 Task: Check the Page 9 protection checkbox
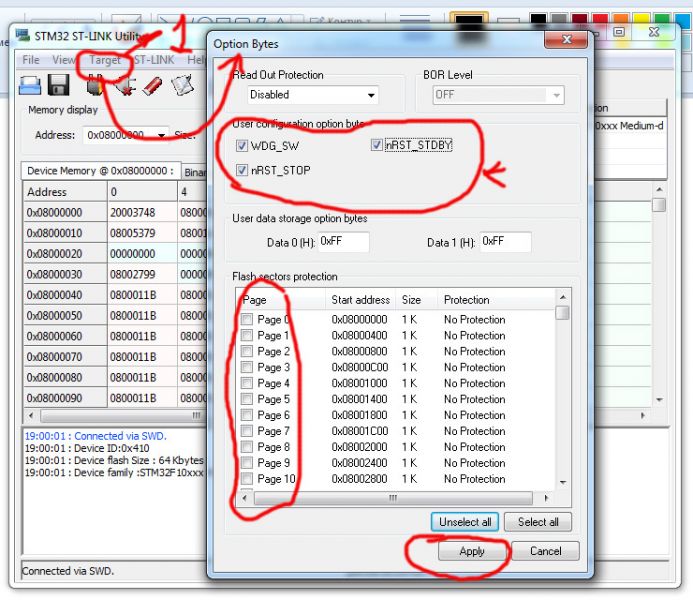[247, 463]
